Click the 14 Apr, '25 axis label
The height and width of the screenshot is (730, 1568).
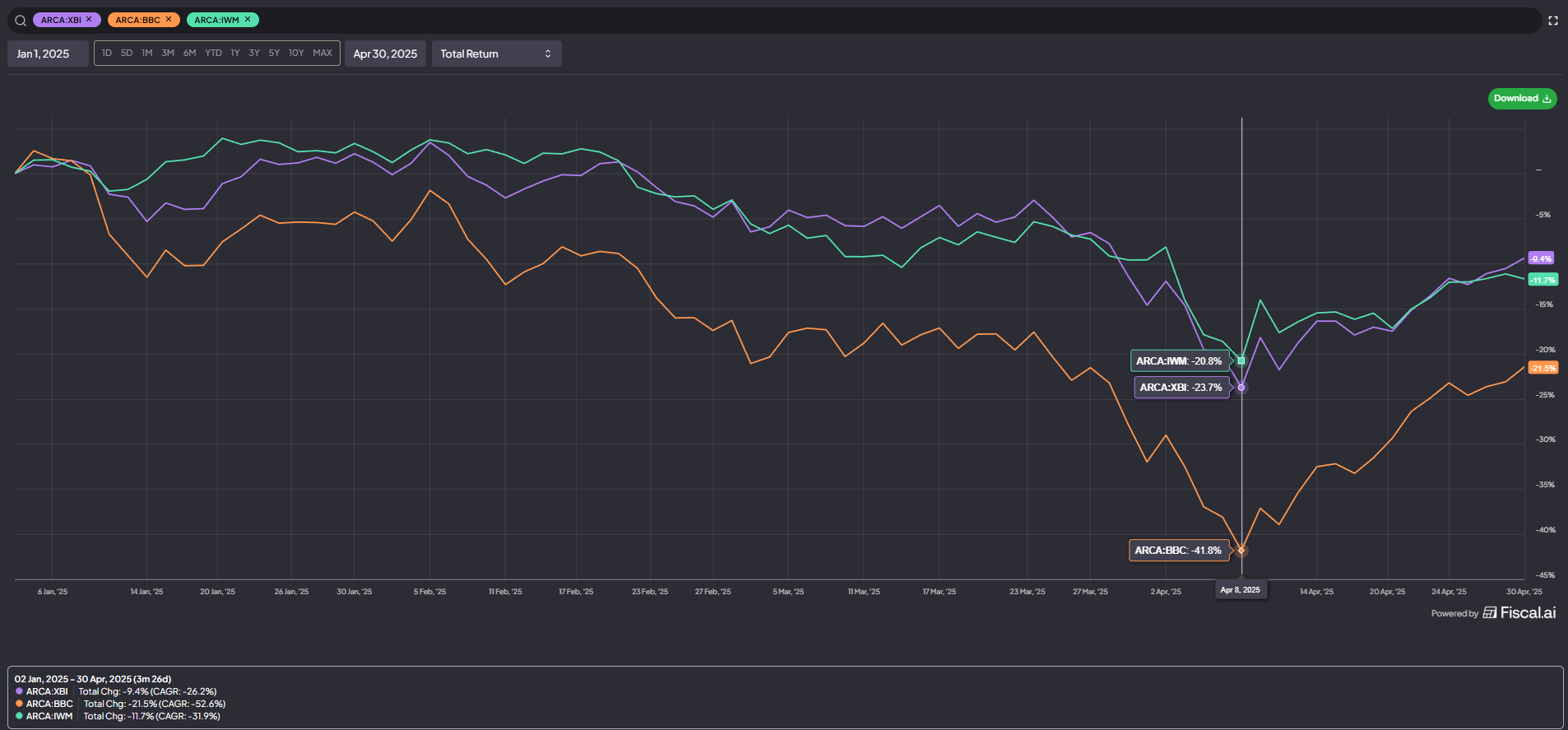[x=1316, y=592]
